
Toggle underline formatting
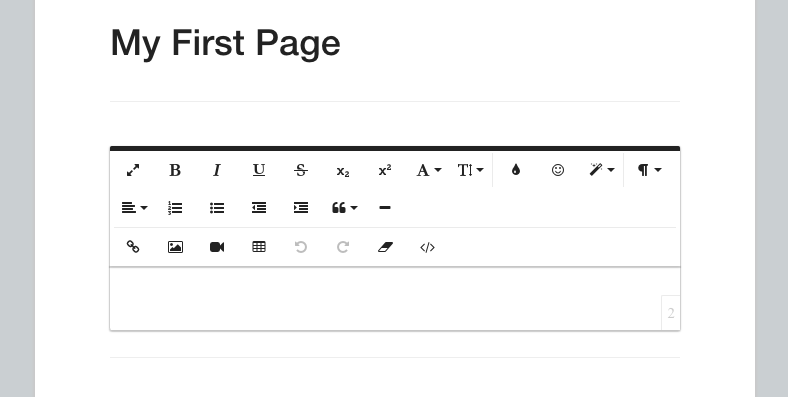[259, 170]
